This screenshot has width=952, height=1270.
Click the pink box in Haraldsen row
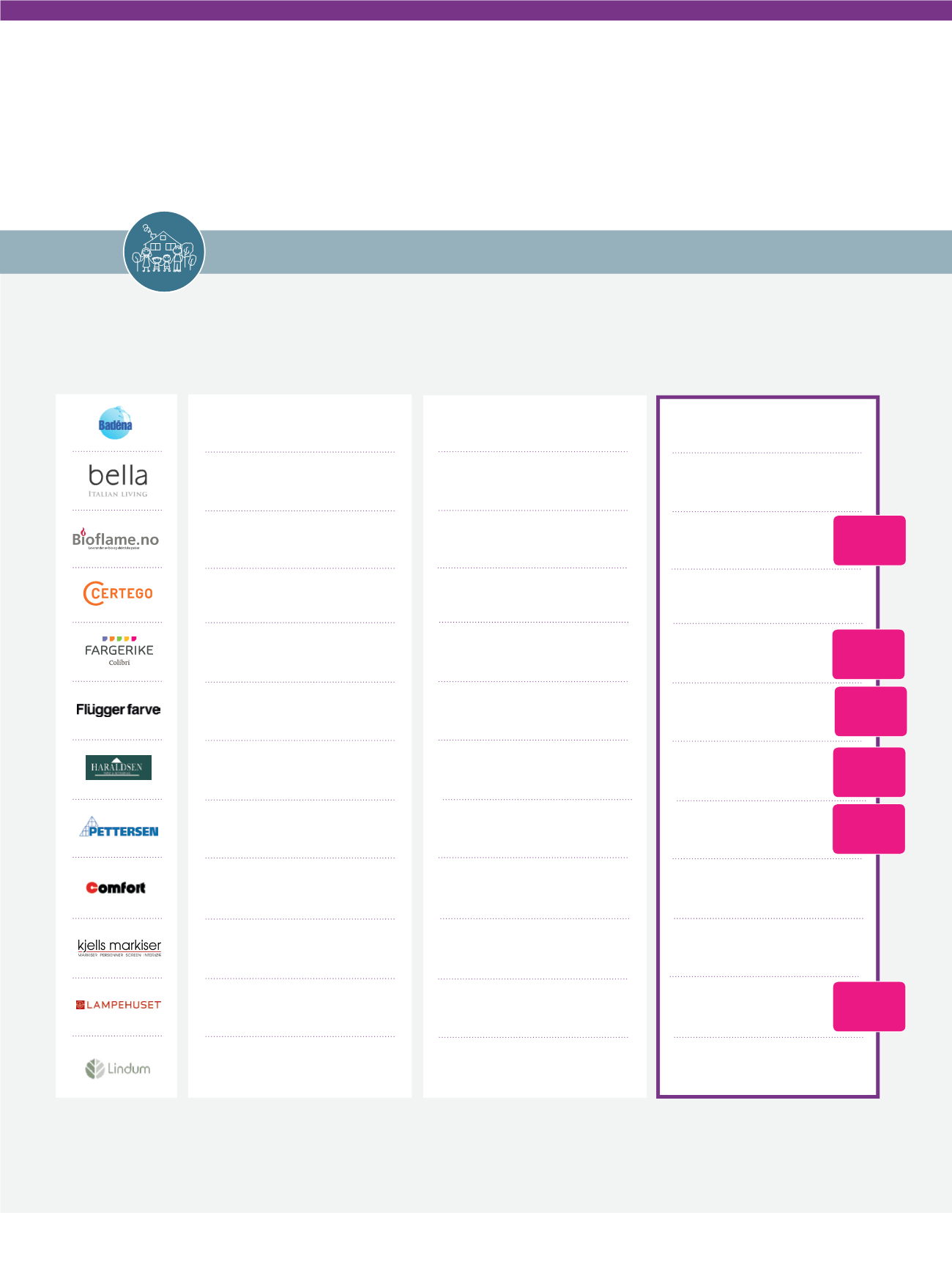(x=869, y=772)
